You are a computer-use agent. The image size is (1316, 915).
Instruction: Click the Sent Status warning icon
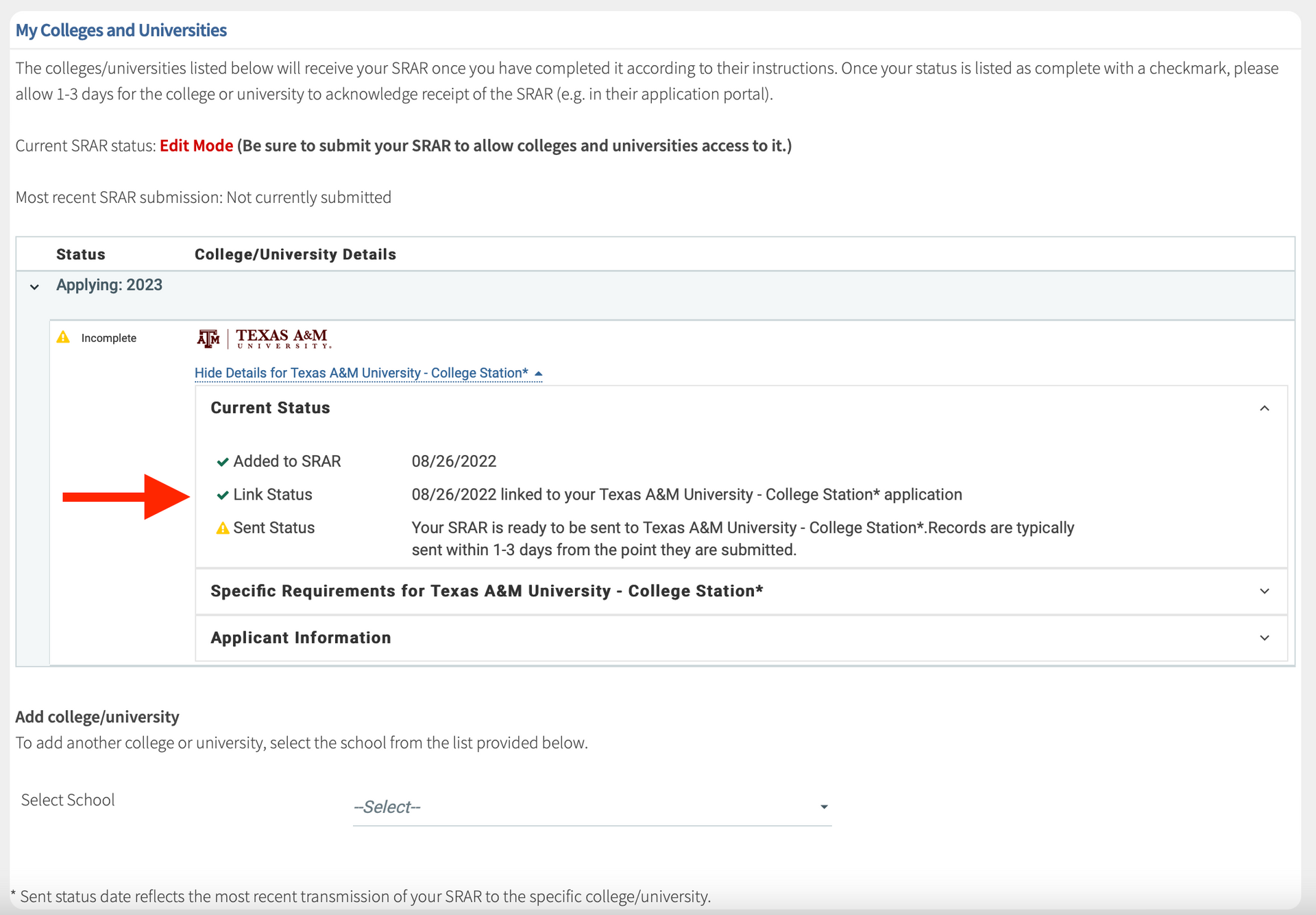click(222, 528)
